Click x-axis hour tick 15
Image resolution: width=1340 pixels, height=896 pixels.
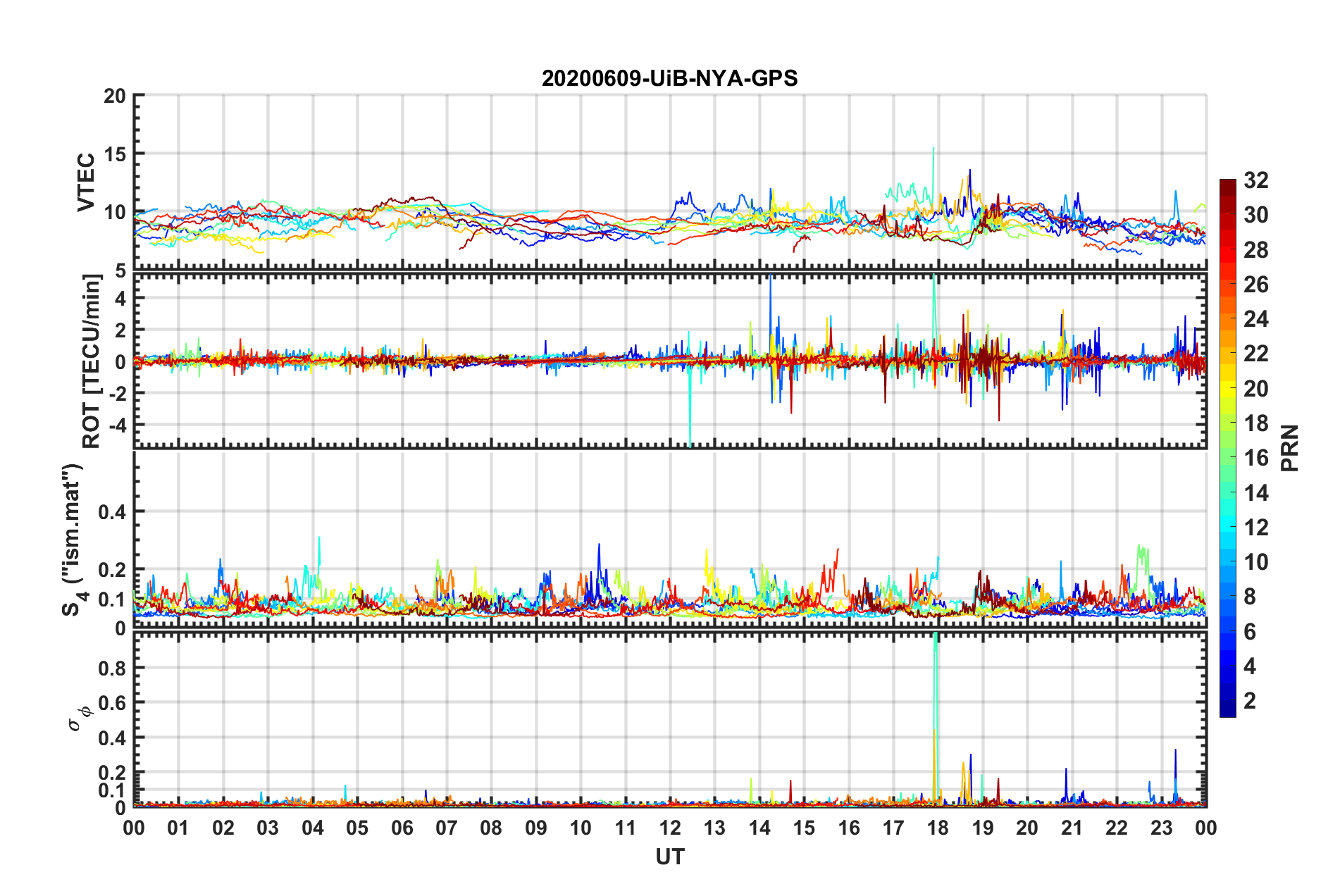click(x=804, y=828)
